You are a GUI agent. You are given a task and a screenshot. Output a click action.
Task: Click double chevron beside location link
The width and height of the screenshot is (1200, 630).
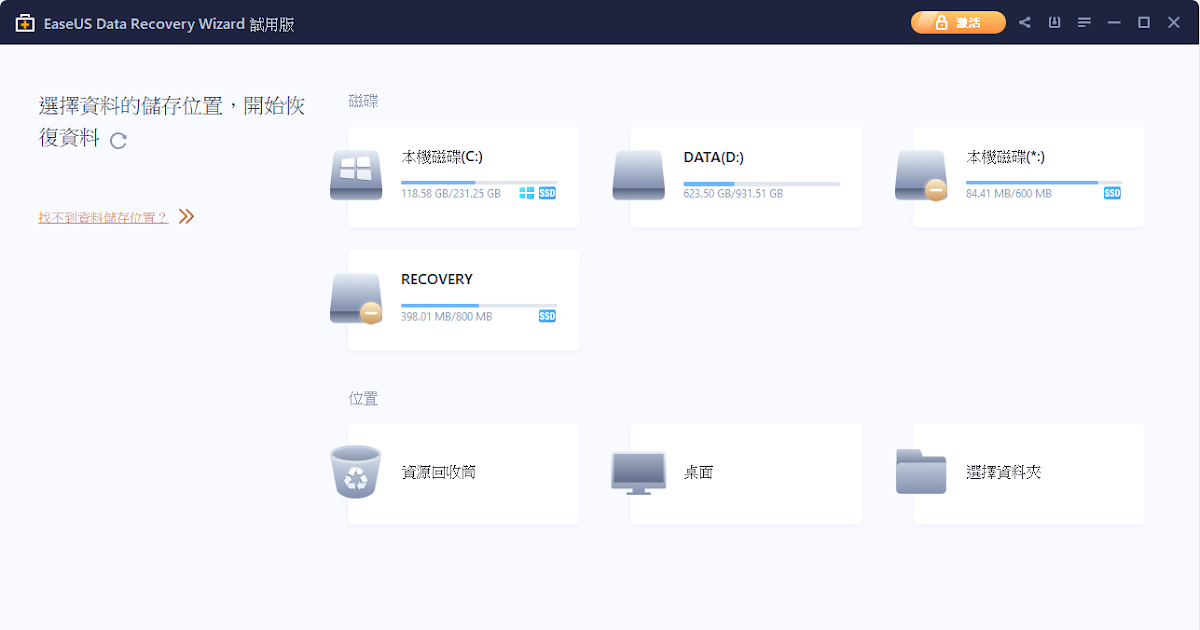tap(186, 216)
